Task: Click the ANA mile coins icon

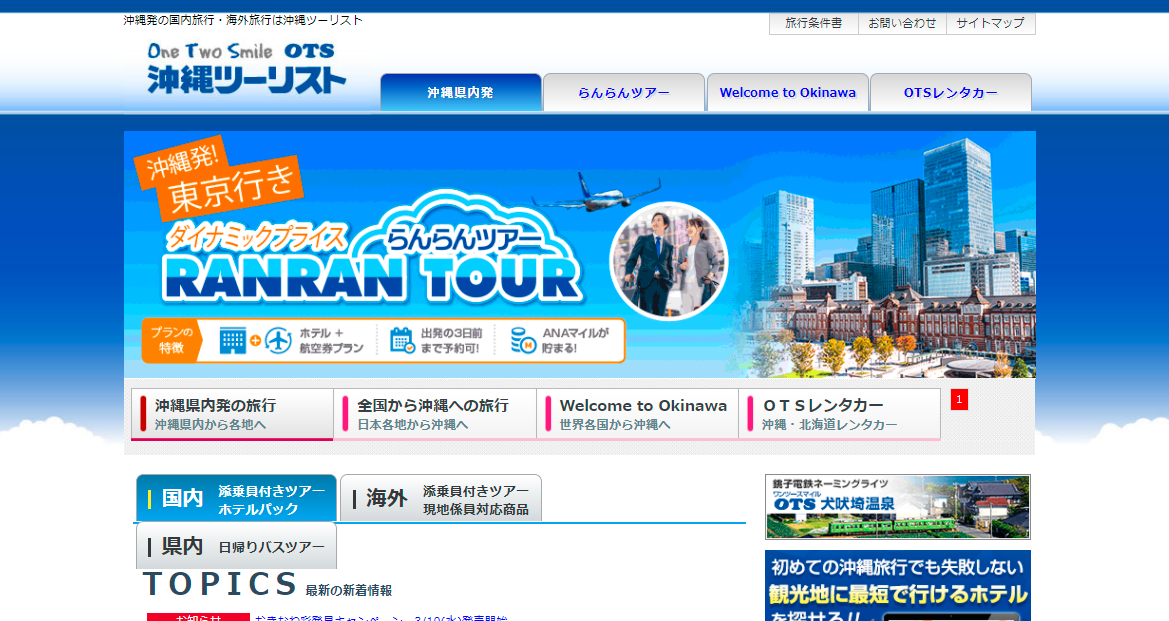Action: click(523, 341)
